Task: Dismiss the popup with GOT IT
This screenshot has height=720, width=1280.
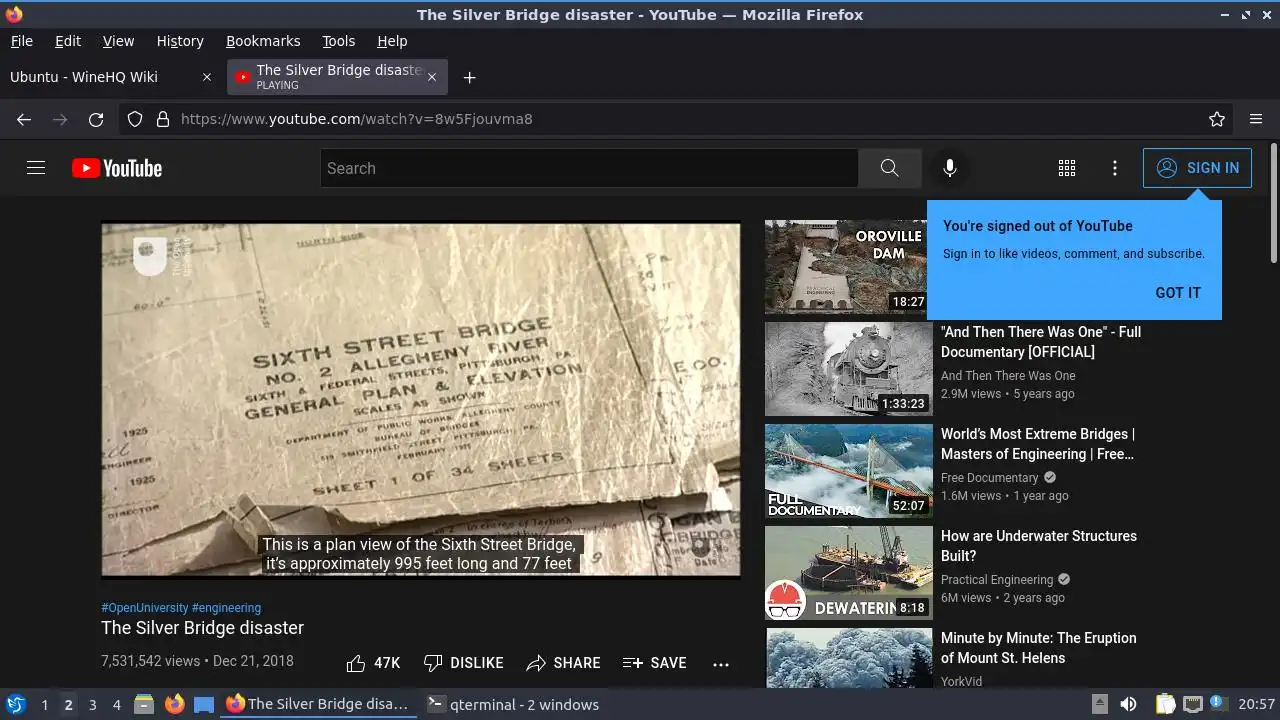Action: [x=1178, y=293]
